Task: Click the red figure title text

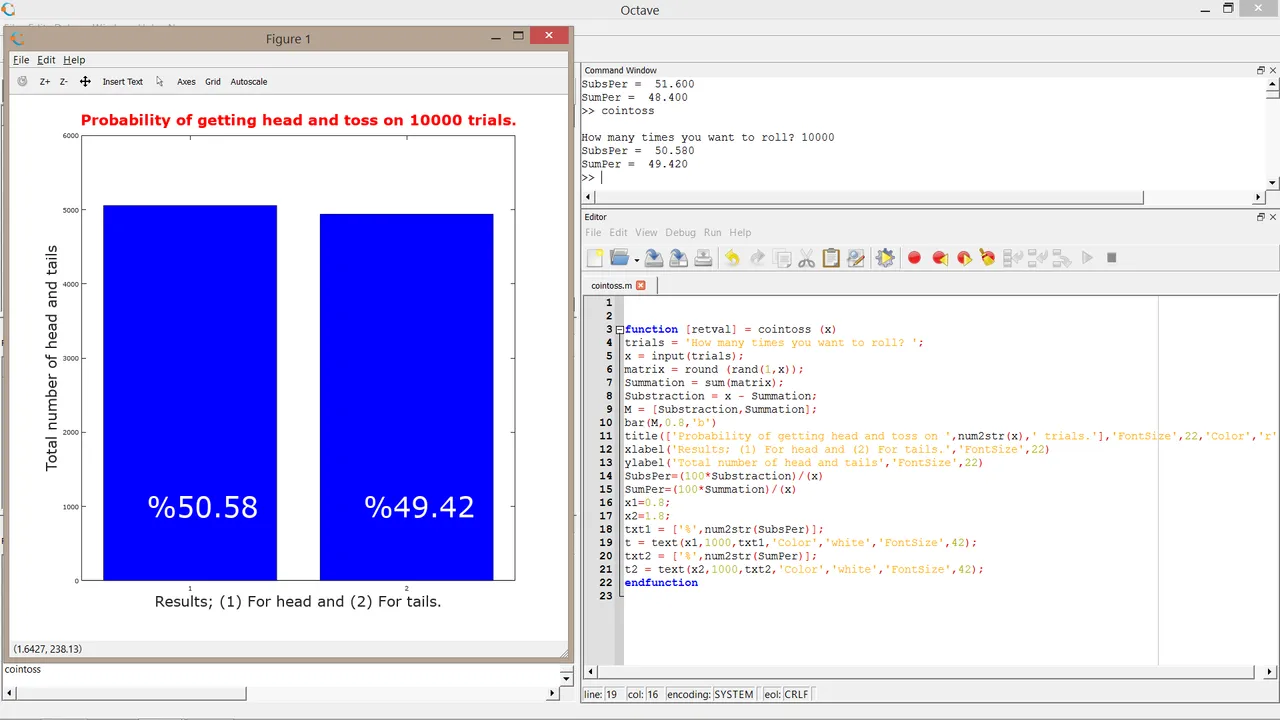Action: click(x=298, y=120)
